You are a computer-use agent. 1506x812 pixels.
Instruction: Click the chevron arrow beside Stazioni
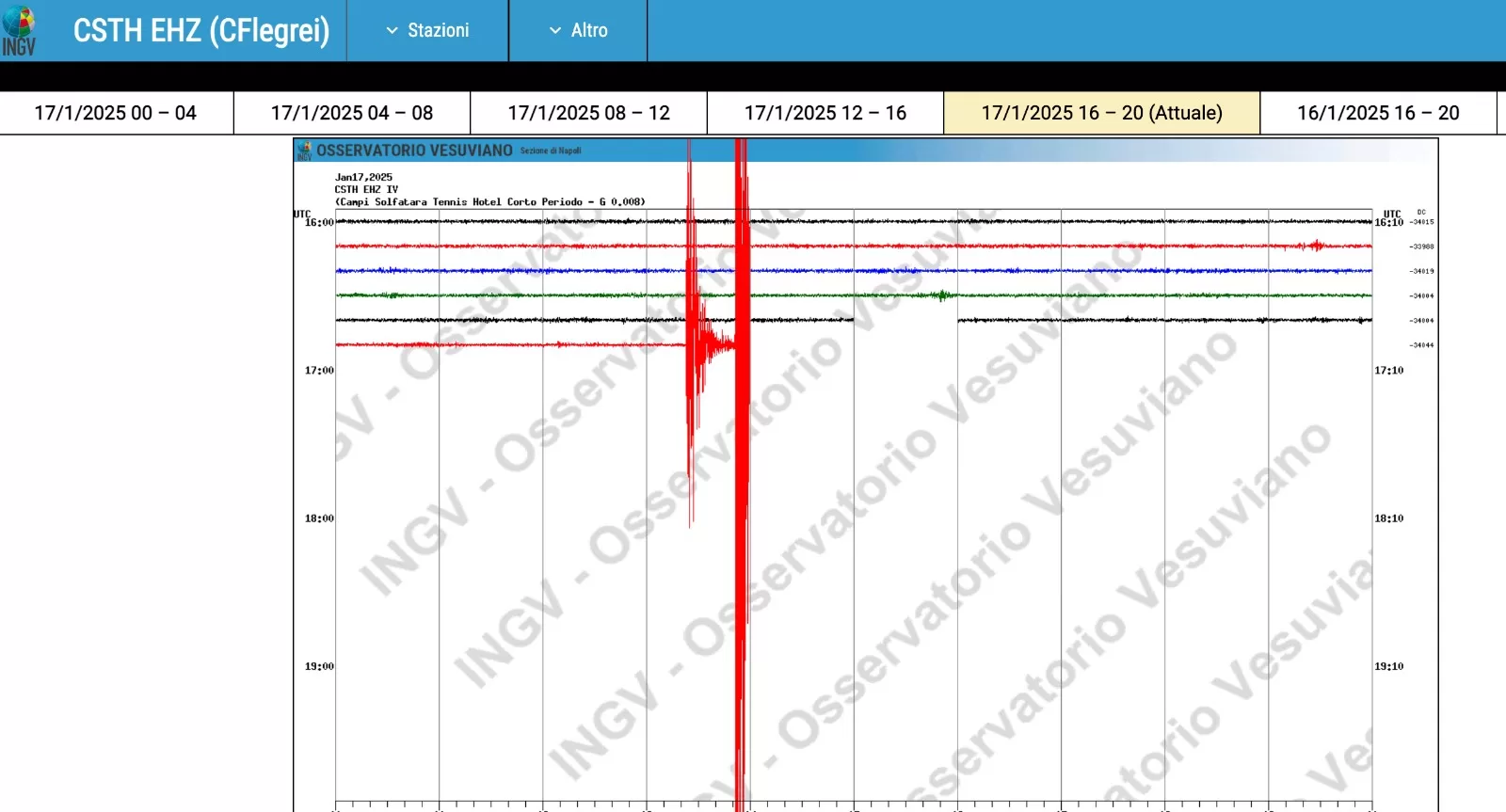click(393, 31)
